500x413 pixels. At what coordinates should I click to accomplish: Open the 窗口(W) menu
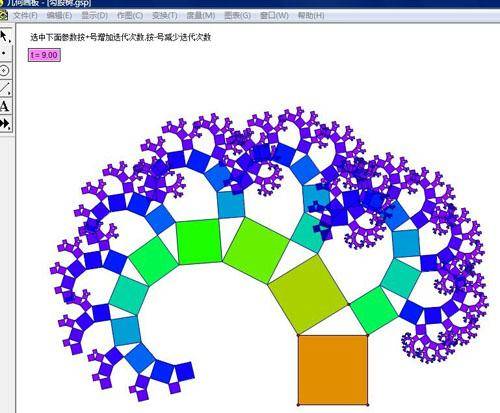click(x=274, y=16)
